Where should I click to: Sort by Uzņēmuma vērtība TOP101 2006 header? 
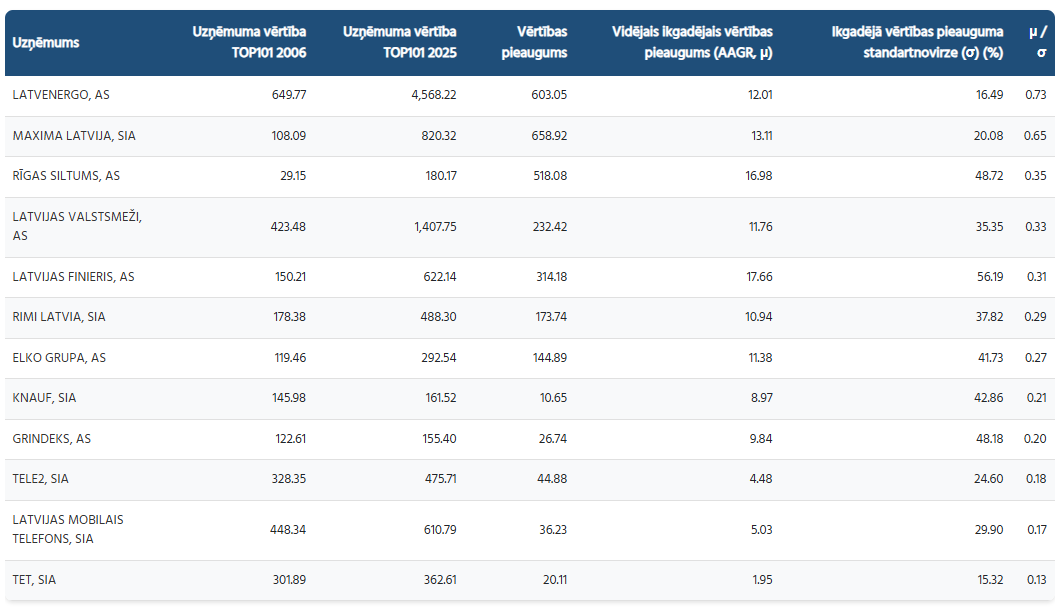click(x=249, y=43)
